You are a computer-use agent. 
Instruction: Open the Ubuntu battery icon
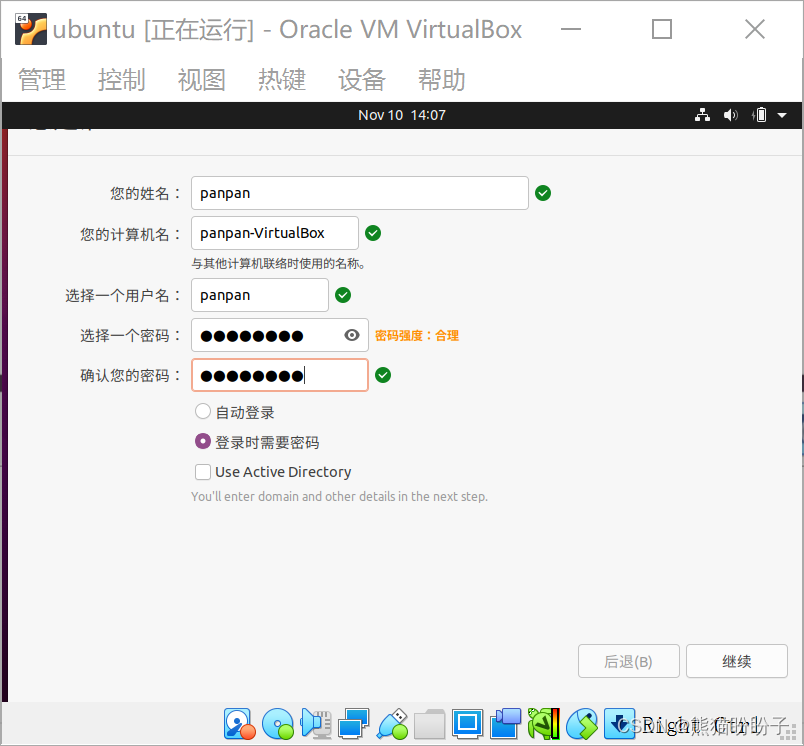point(760,115)
